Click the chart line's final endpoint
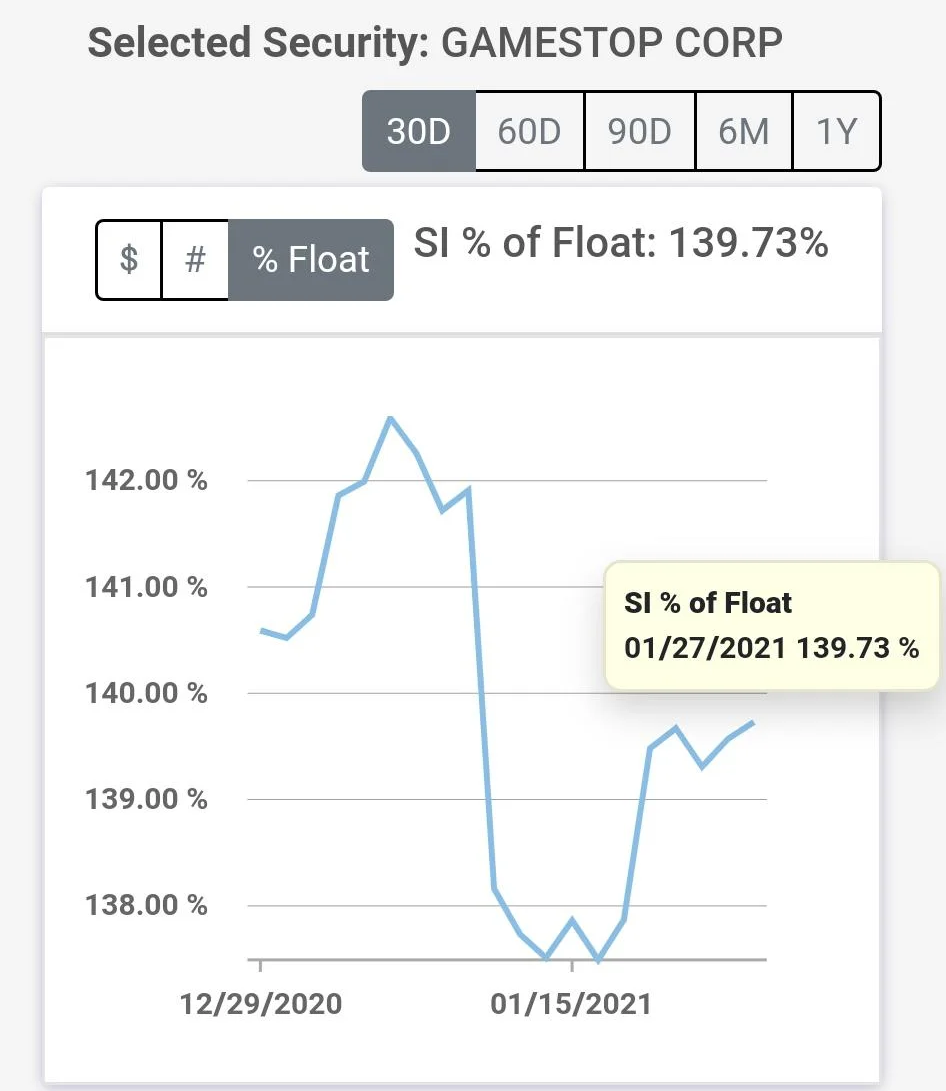 (x=752, y=723)
